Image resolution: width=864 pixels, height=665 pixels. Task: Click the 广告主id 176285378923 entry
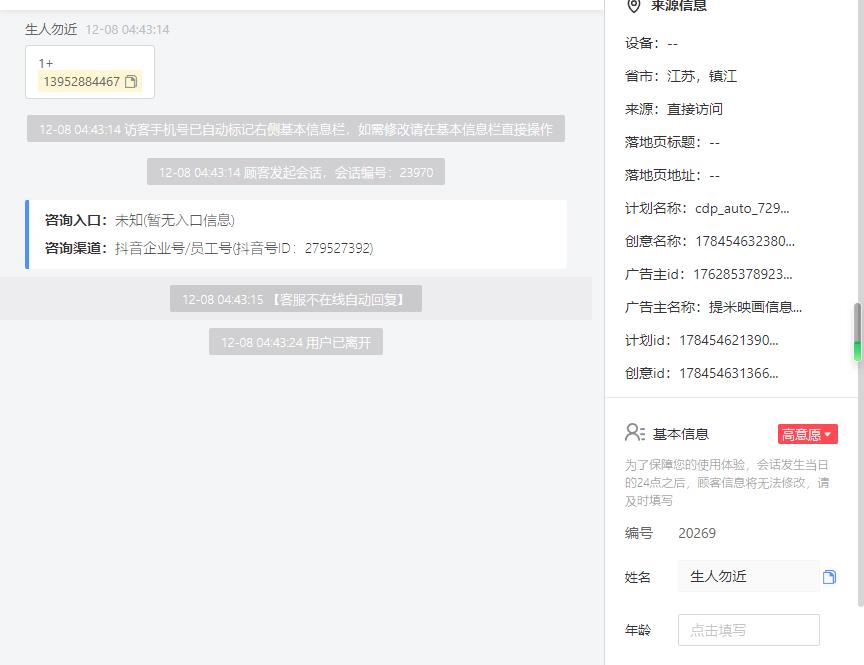click(709, 274)
